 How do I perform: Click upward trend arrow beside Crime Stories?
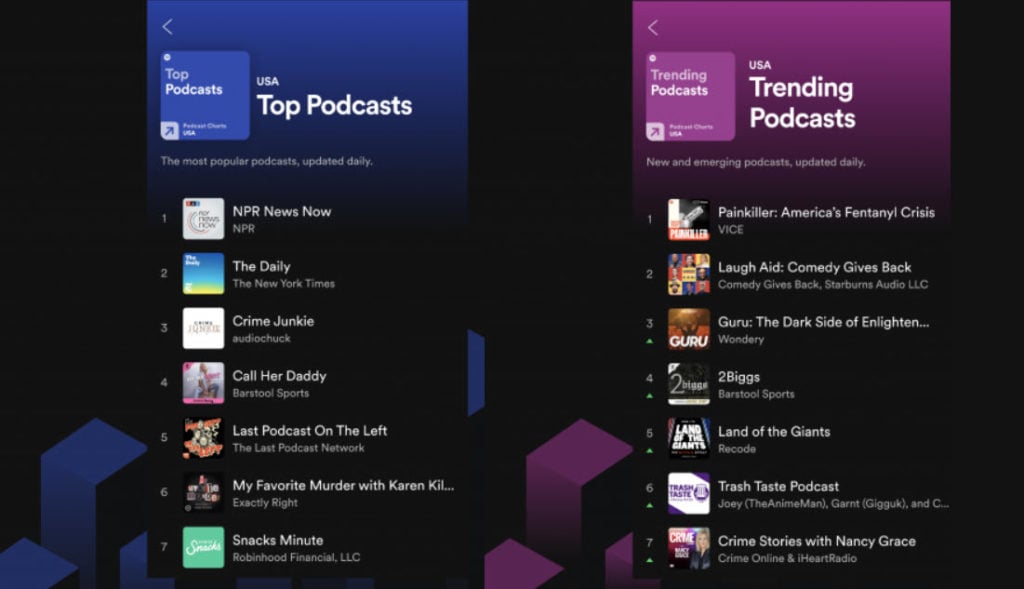point(649,560)
